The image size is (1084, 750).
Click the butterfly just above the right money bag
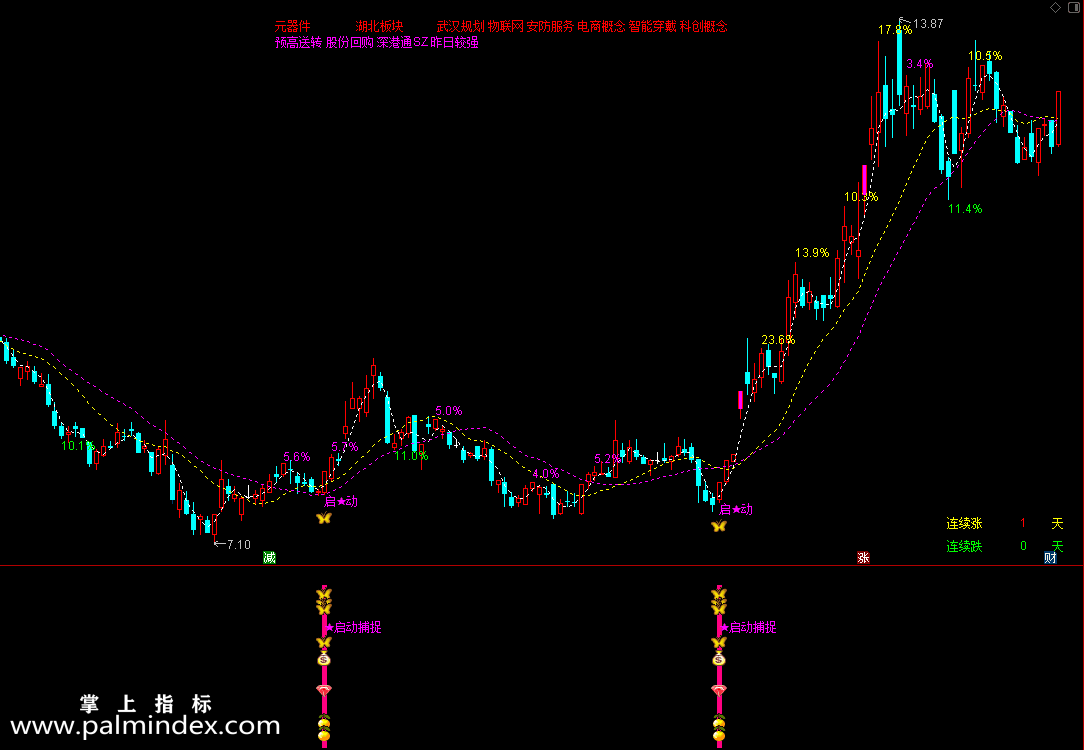[719, 642]
